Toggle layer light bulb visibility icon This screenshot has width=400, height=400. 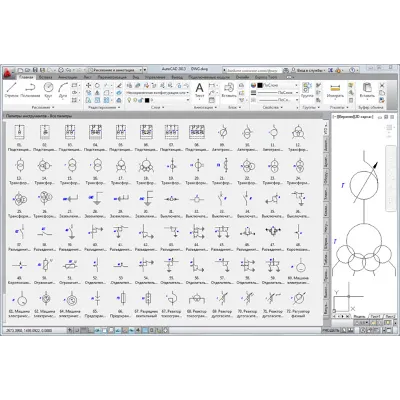[x=130, y=100]
